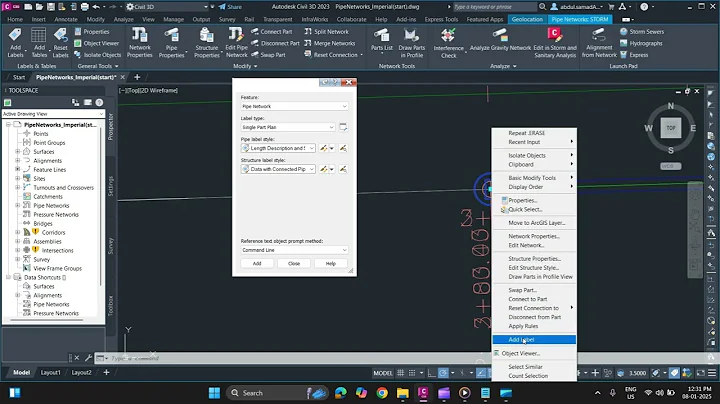Choose Swap Part in context menu
Screen dimensions: 720x404
(x=534, y=290)
